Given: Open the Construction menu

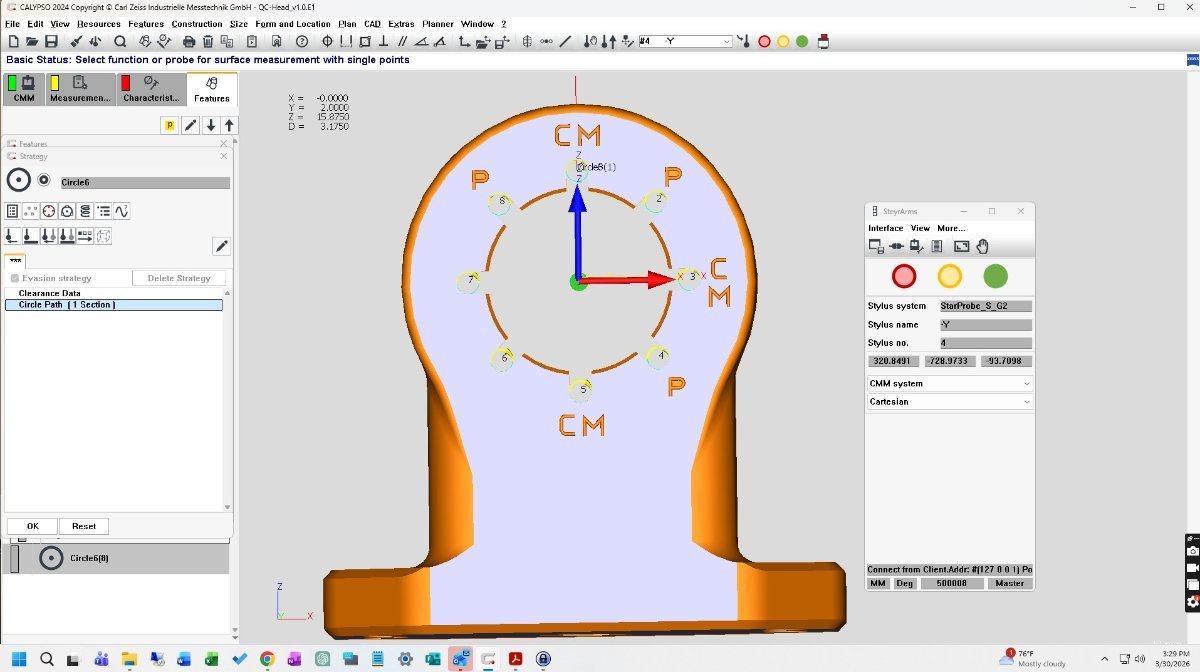Looking at the screenshot, I should click(x=196, y=24).
